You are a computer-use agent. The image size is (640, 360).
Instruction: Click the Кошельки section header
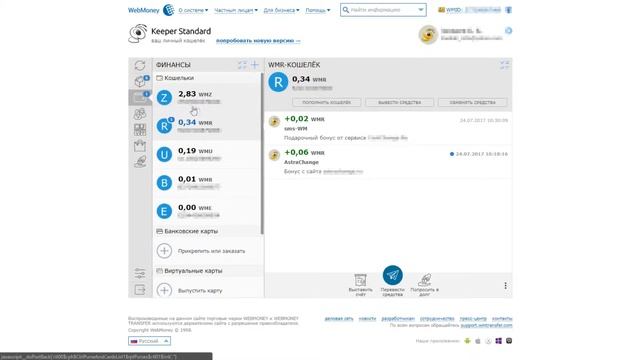(207, 78)
